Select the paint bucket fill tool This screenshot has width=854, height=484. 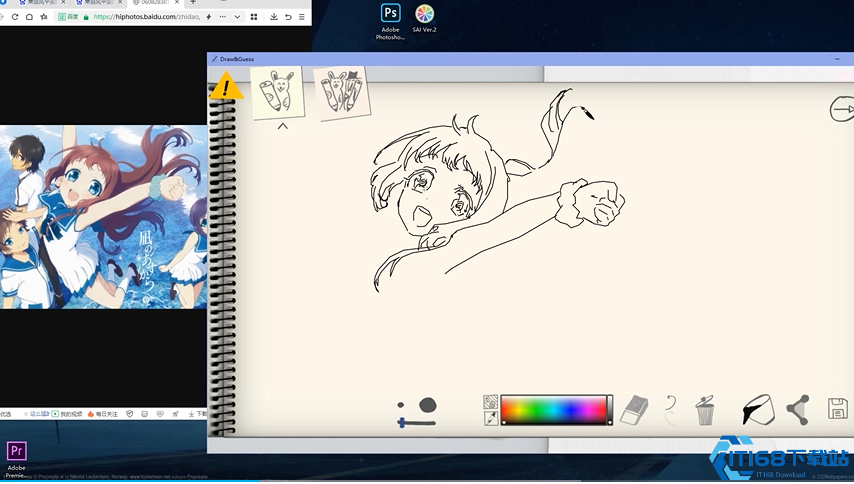[758, 410]
